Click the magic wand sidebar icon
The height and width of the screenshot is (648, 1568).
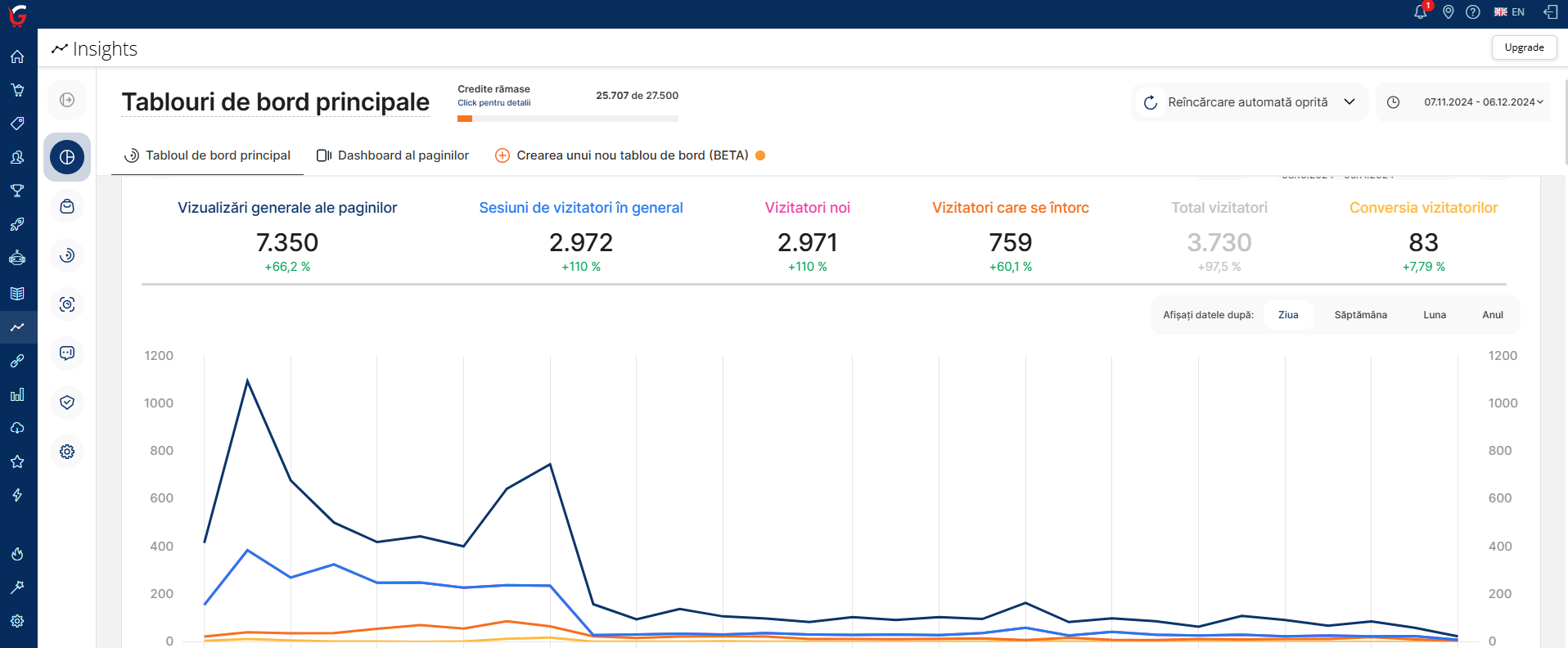(17, 587)
